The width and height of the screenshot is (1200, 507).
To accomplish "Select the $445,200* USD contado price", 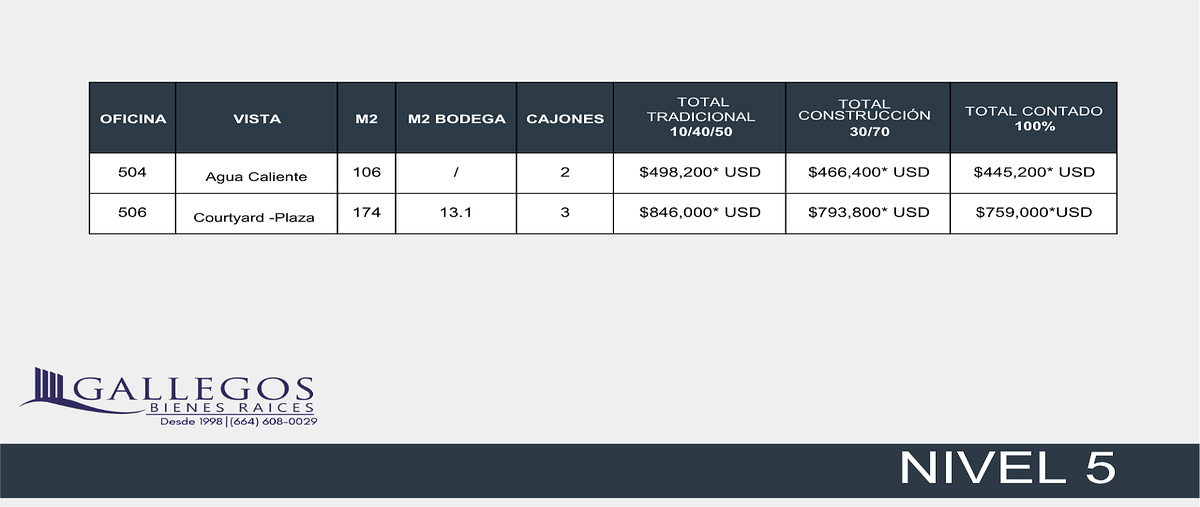I will coord(1034,172).
